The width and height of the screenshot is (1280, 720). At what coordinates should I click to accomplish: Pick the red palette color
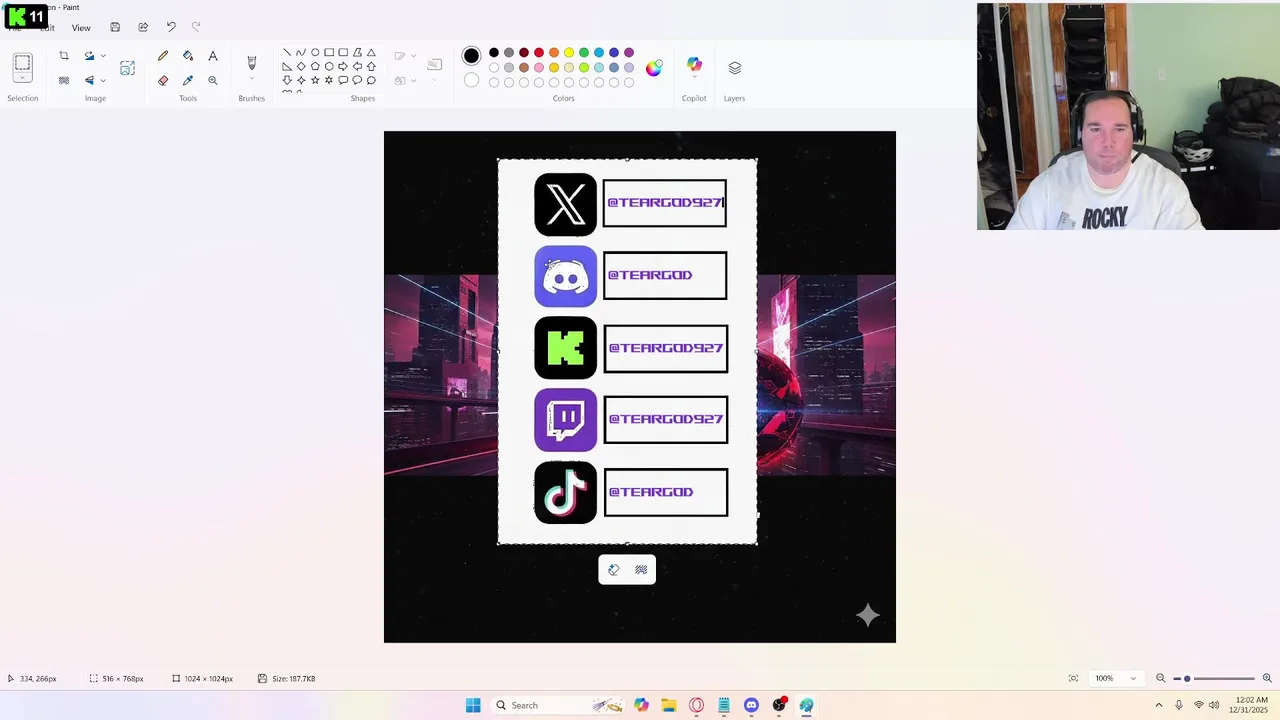(x=539, y=53)
